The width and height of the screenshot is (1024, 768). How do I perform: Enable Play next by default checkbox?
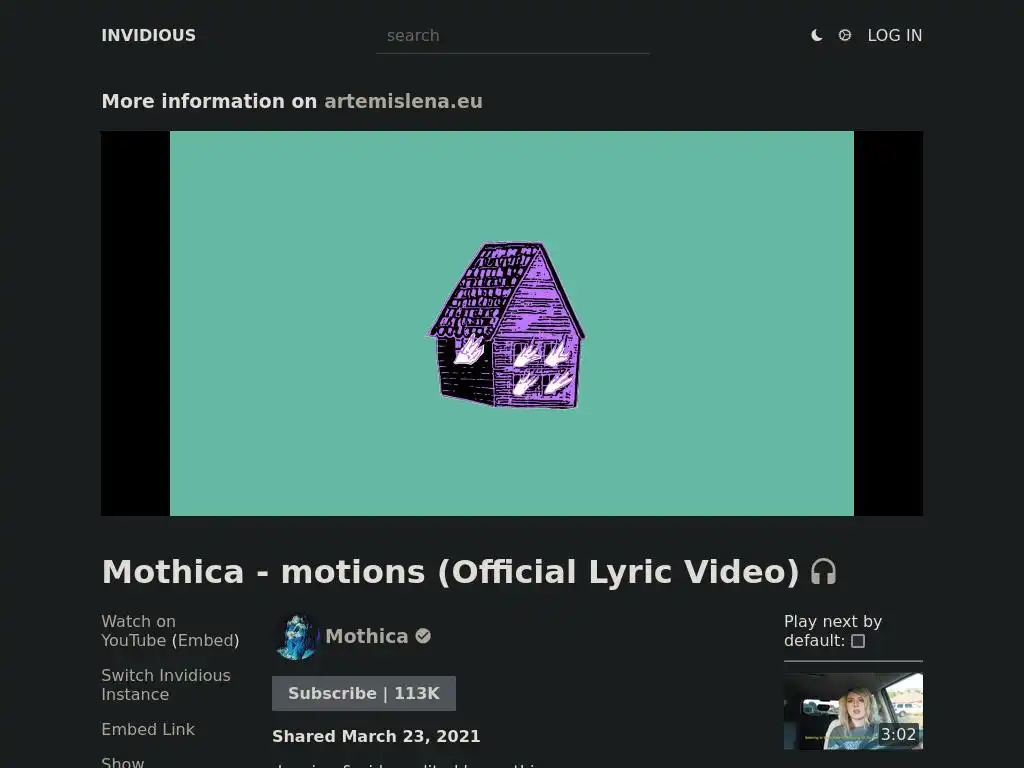coord(858,641)
